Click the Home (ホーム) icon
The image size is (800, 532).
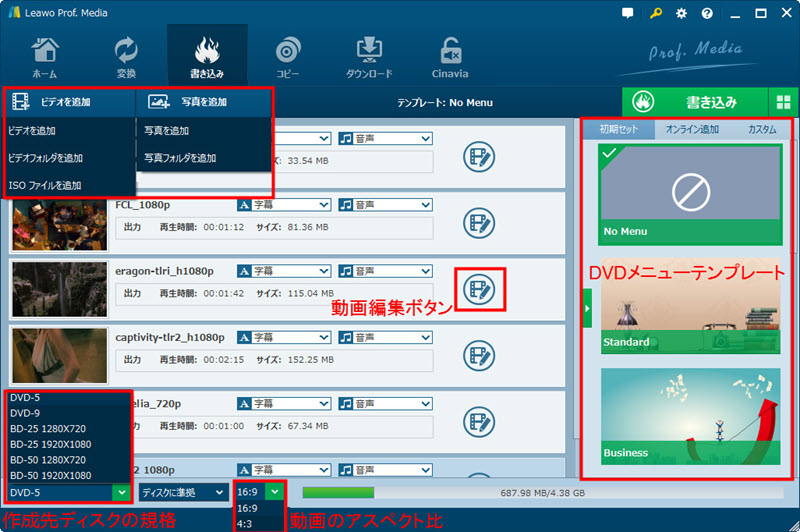pyautogui.click(x=45, y=57)
